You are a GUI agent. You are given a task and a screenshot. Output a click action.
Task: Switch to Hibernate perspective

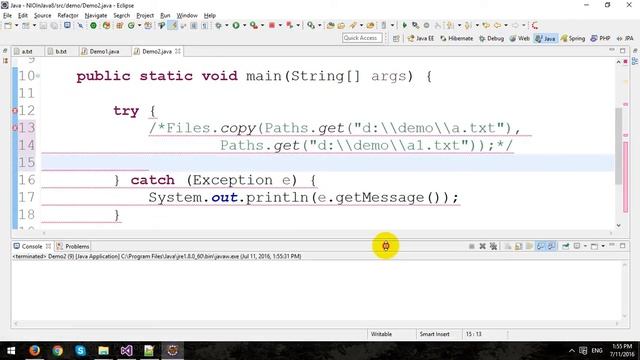point(456,38)
